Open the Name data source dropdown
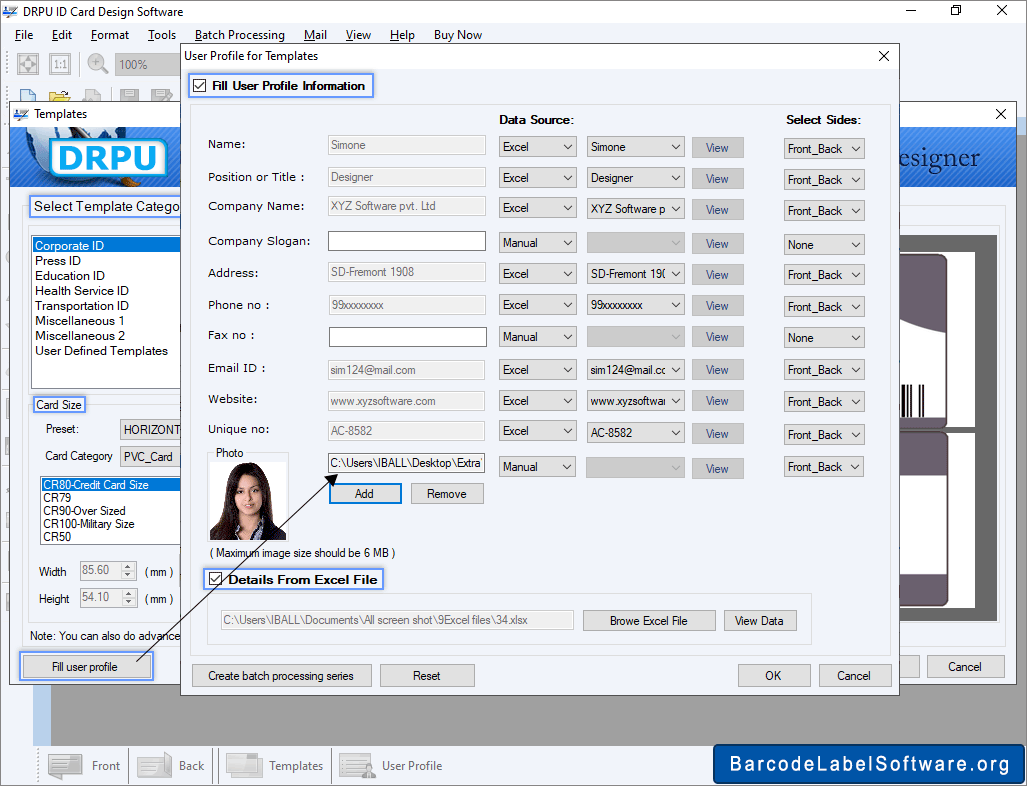The height and width of the screenshot is (786, 1027). click(x=538, y=147)
